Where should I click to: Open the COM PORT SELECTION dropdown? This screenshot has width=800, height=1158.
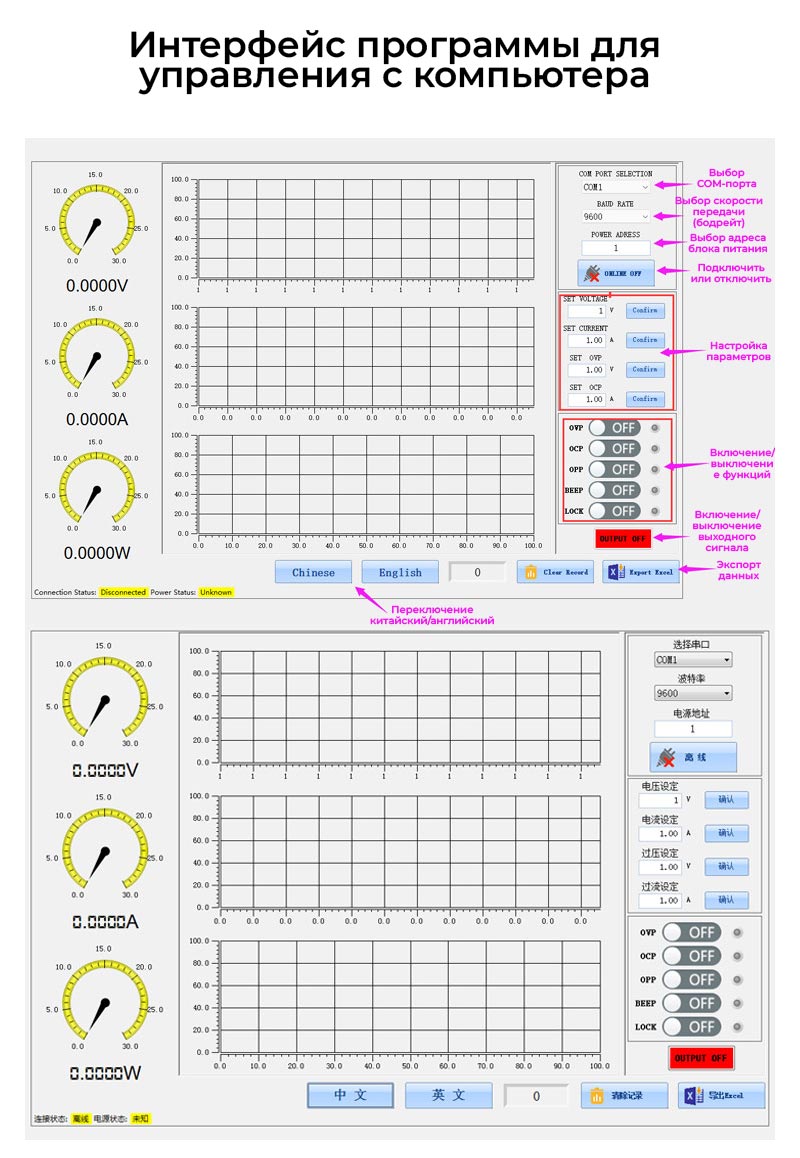pos(616,187)
